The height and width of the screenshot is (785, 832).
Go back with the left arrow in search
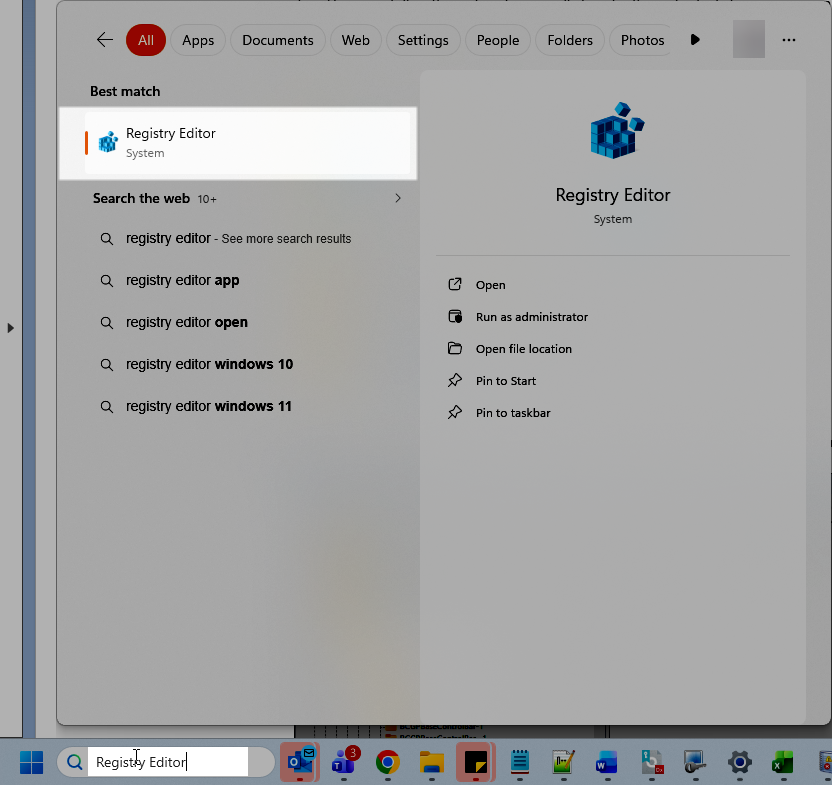click(105, 40)
